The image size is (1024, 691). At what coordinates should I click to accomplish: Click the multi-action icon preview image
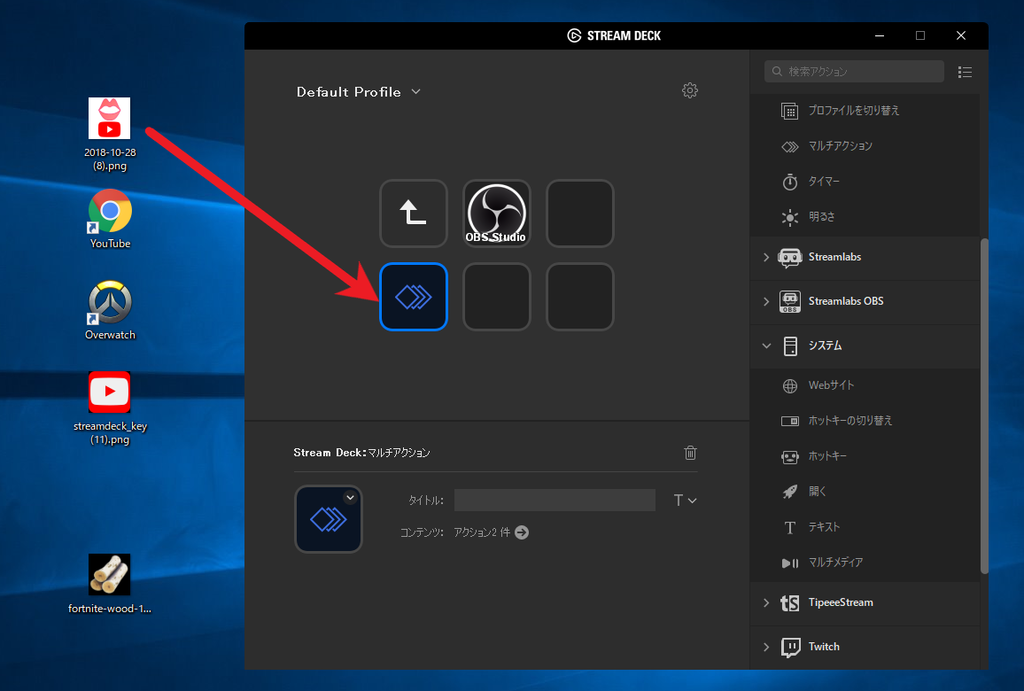tap(328, 519)
